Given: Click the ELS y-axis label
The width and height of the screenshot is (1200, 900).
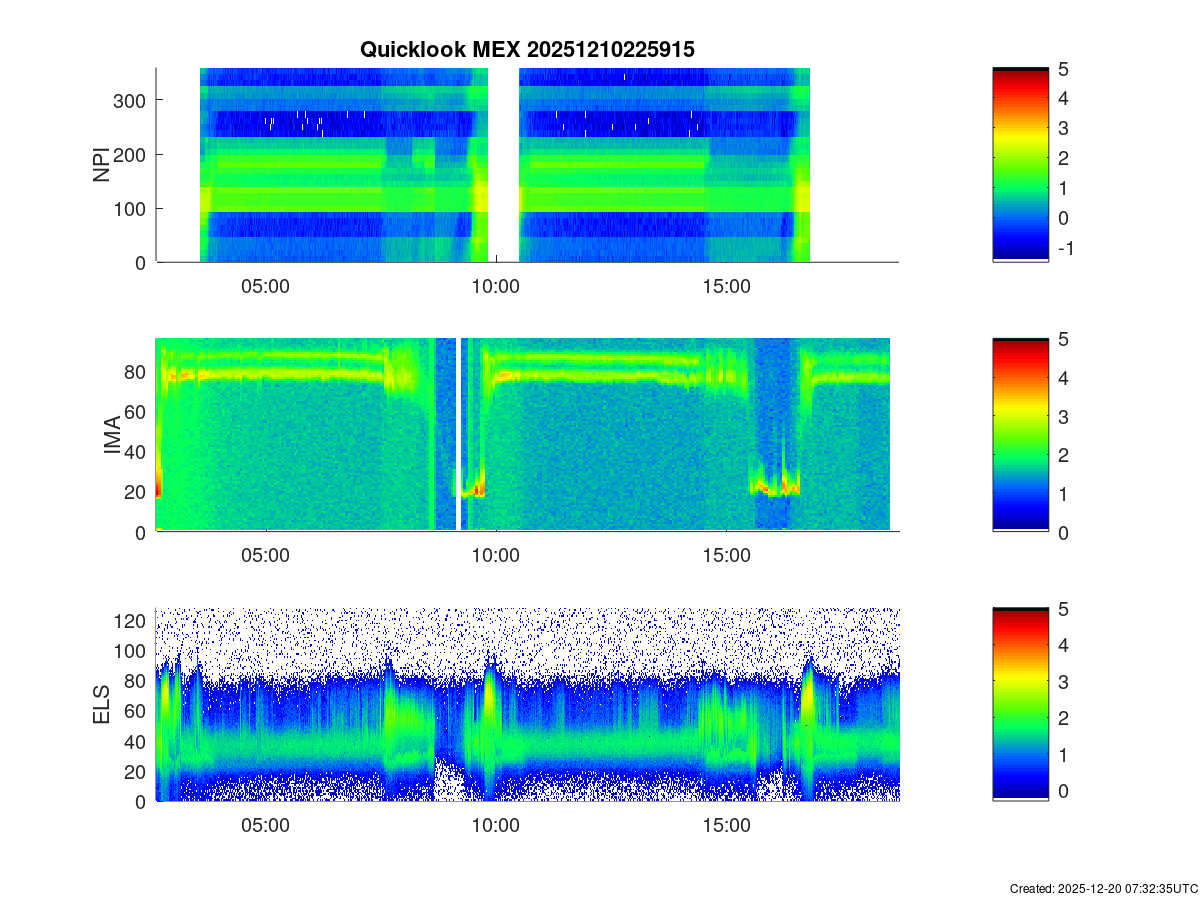Looking at the screenshot, I should [x=101, y=705].
